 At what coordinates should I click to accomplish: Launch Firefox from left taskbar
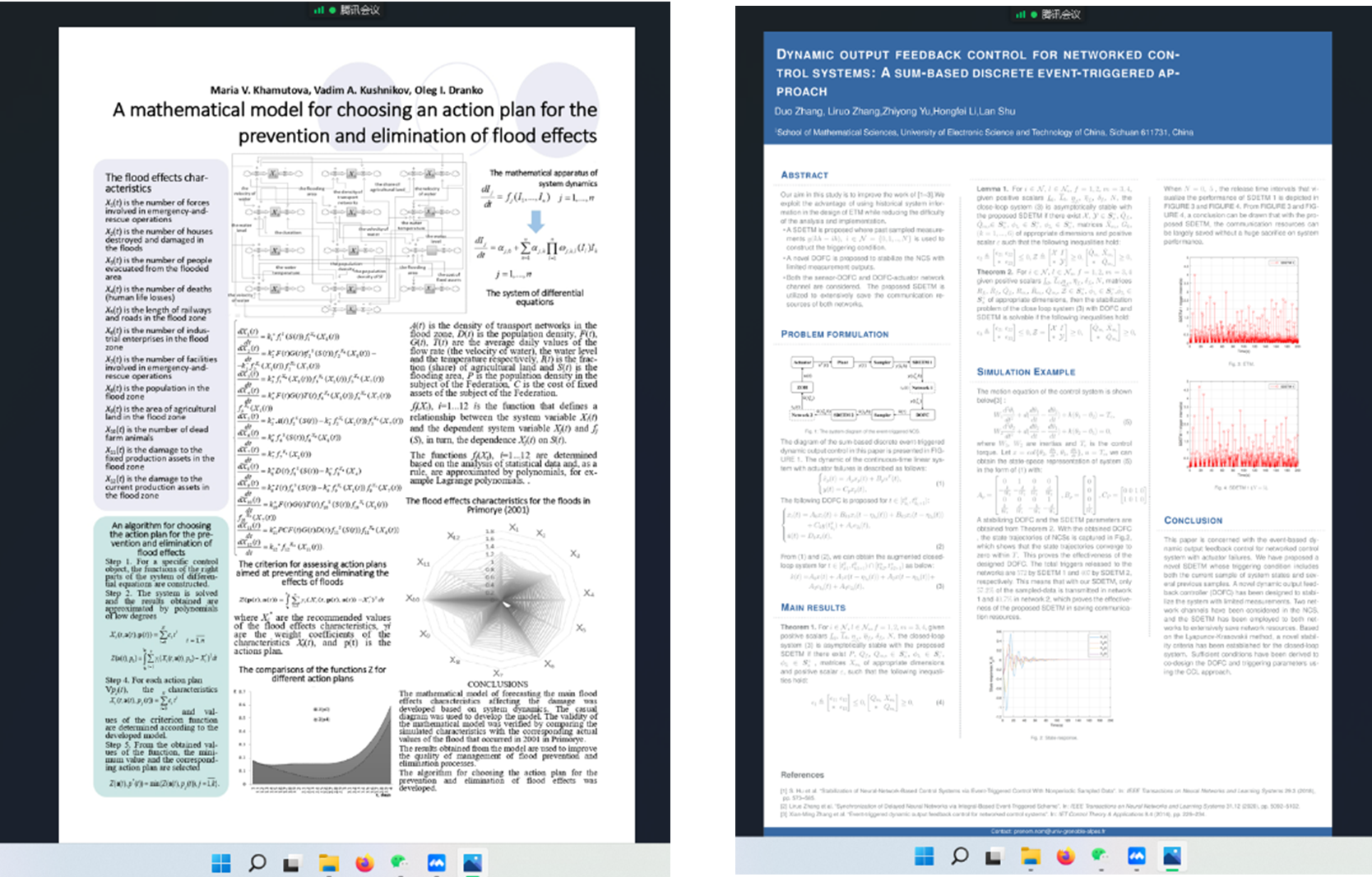pyautogui.click(x=364, y=863)
